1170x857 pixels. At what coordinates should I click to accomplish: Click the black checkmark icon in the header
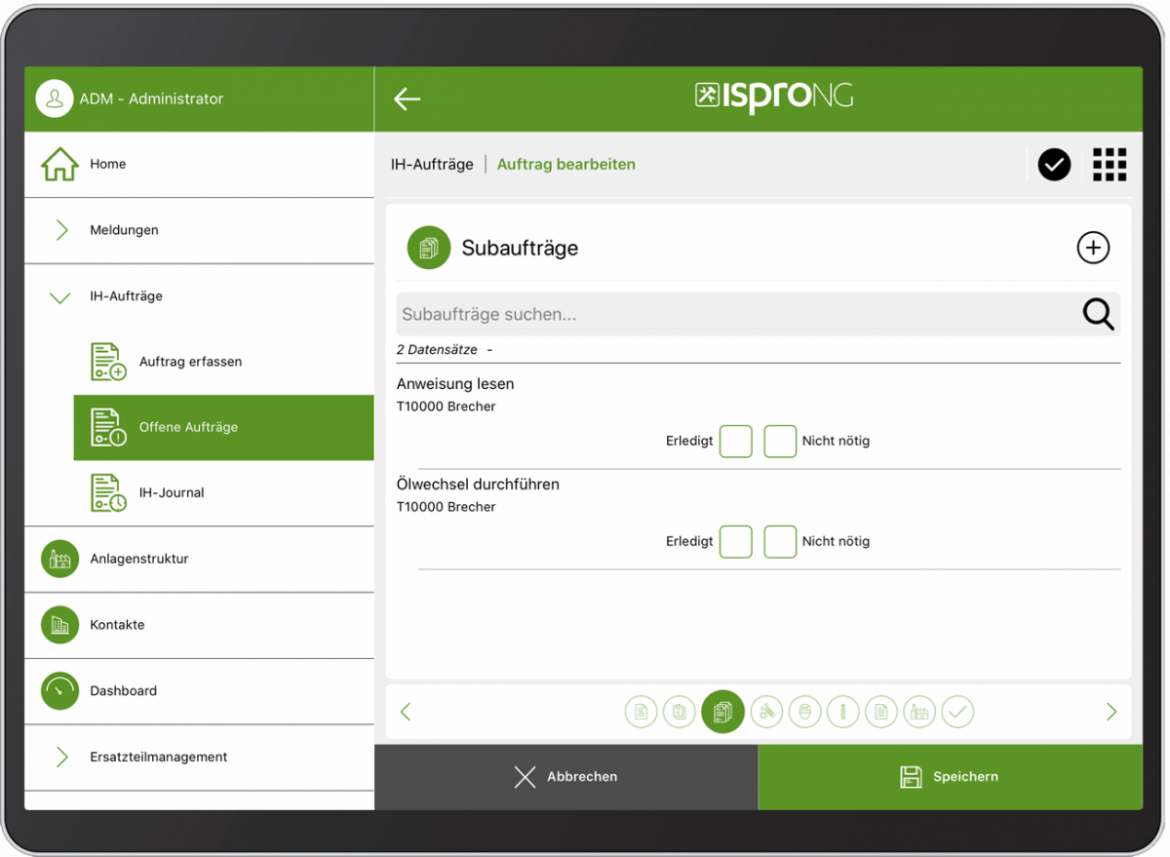tap(1054, 164)
